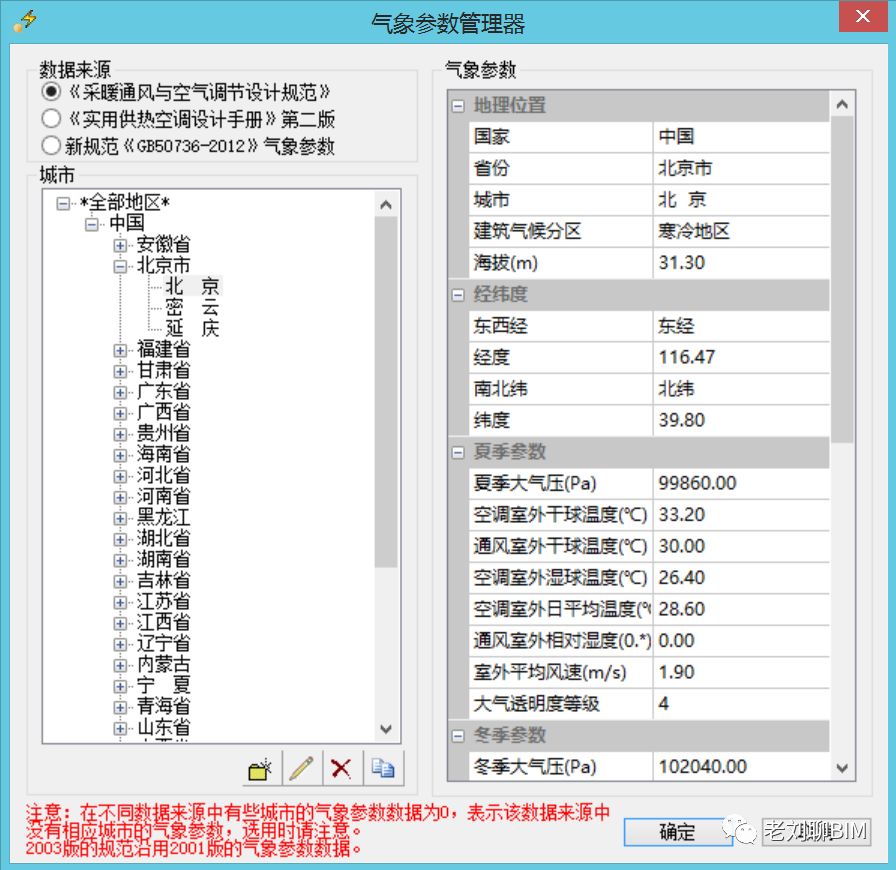Expand the 甘肃省 node
Image resolution: width=896 pixels, height=870 pixels.
pyautogui.click(x=120, y=372)
